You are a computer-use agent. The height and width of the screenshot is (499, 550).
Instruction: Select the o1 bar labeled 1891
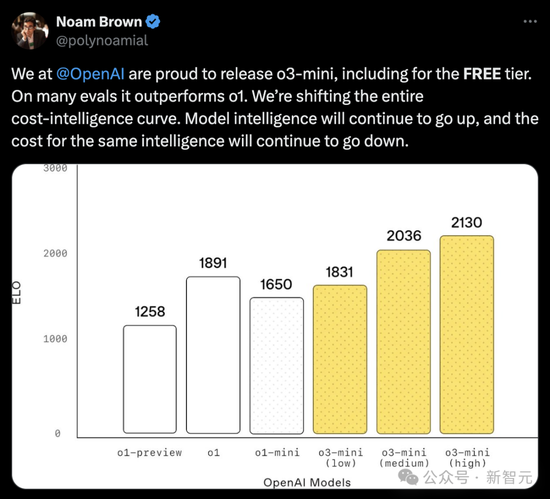213,355
